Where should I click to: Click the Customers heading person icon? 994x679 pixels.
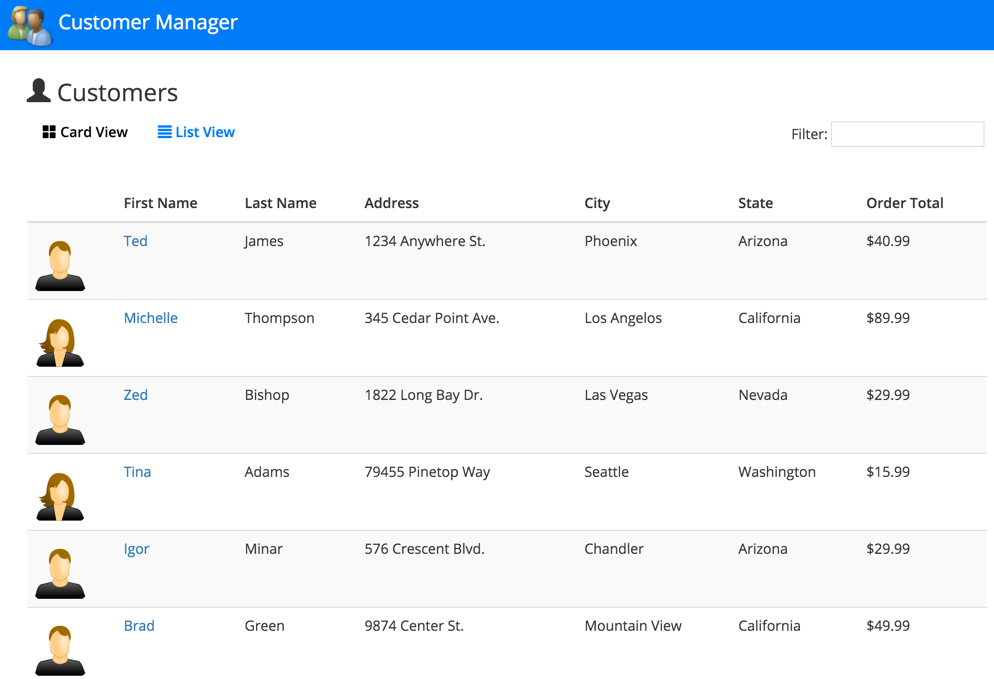tap(39, 91)
